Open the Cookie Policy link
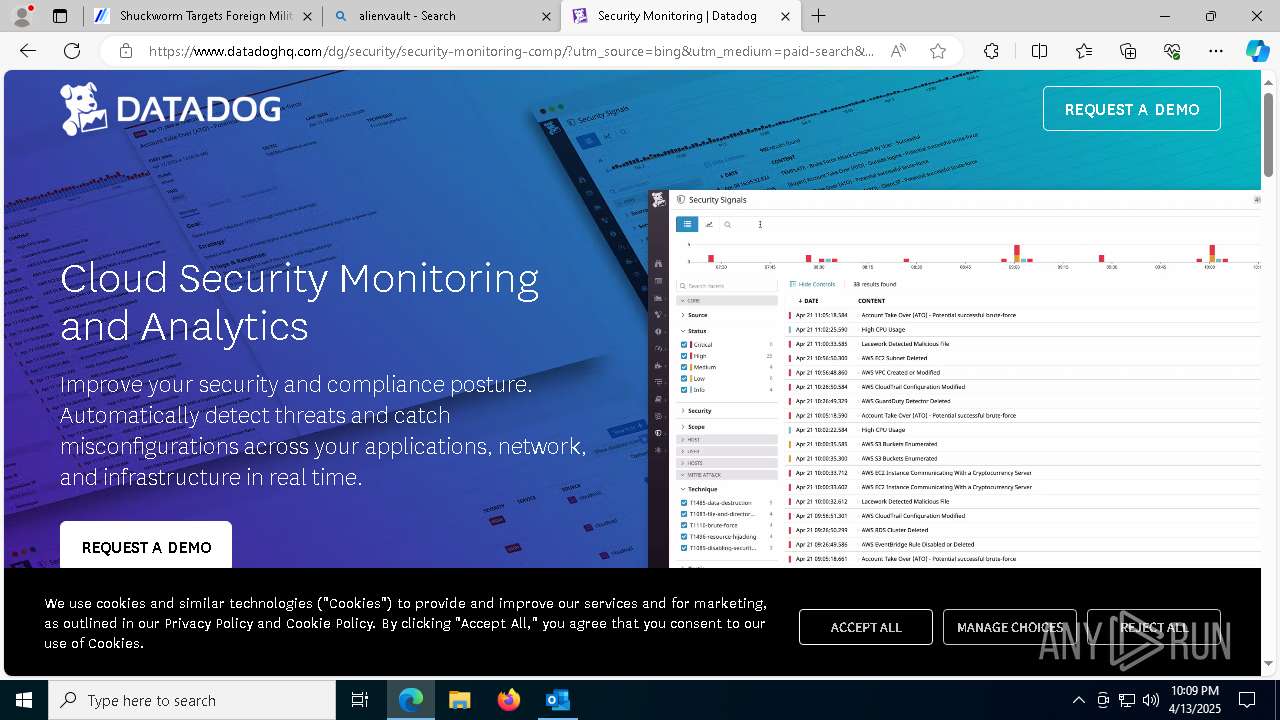Screen dimensions: 1280x720 pos(330,623)
